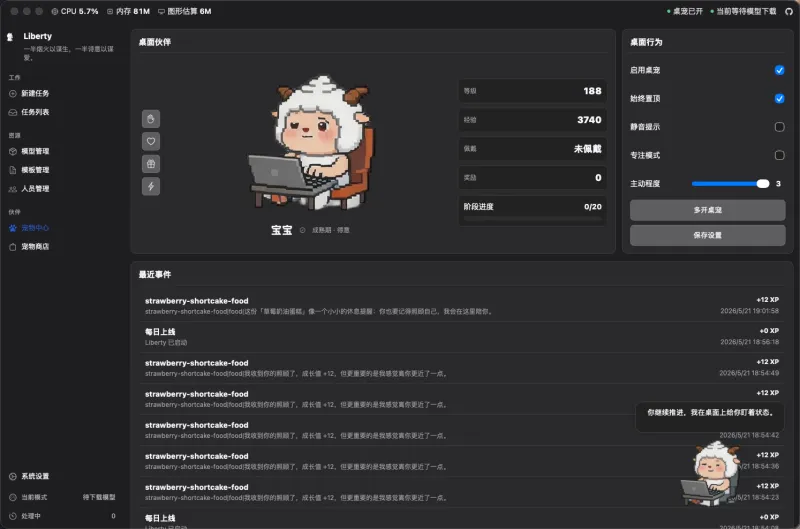This screenshot has height=529, width=800.
Task: Click the paw icon for 宠物中心
Action: (13, 228)
